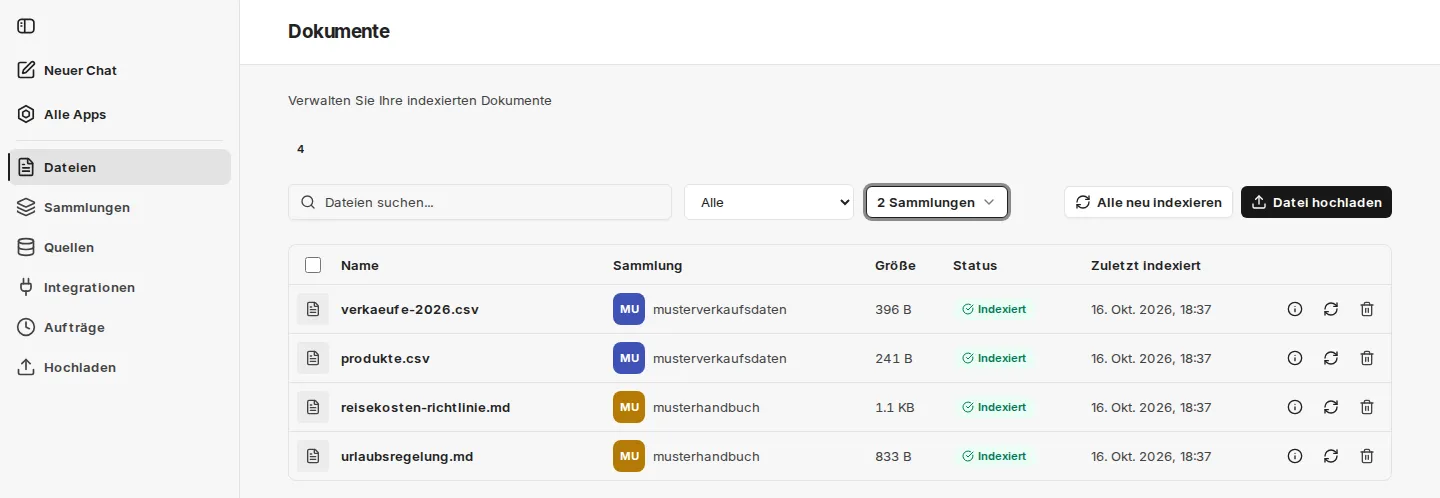Click Datei hochladen button

click(x=1316, y=202)
